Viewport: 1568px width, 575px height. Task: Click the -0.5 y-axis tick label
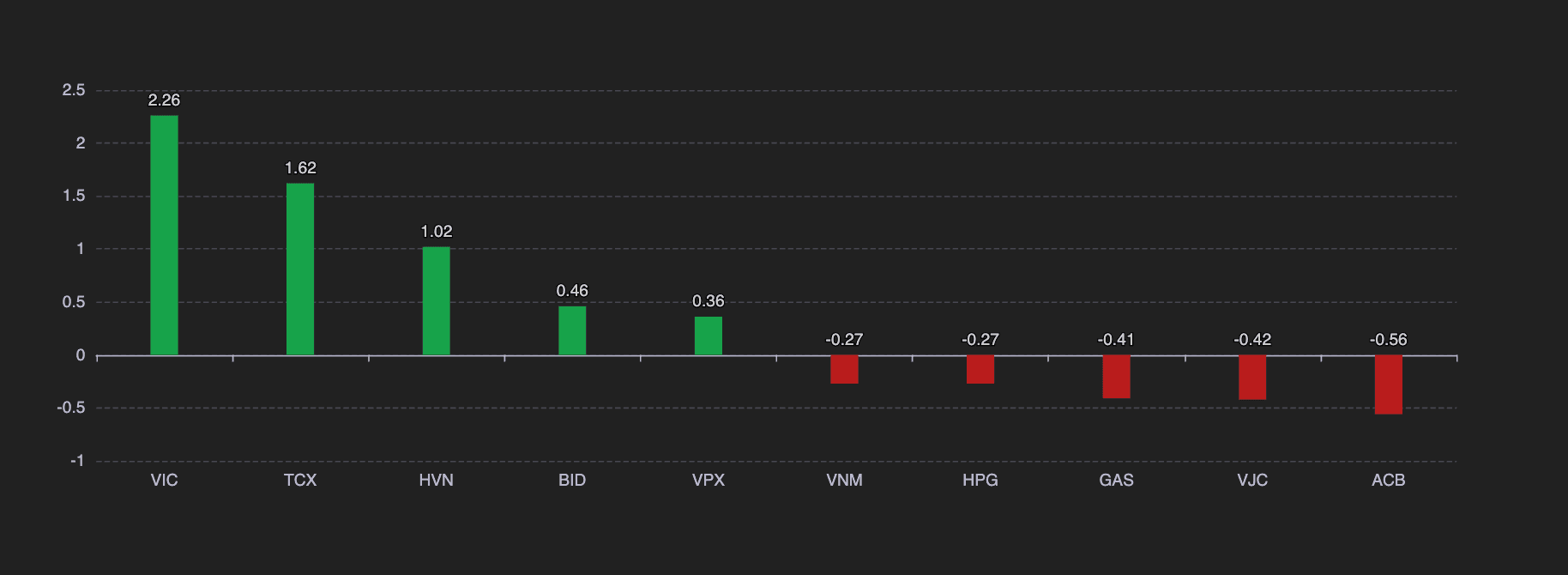[x=71, y=408]
